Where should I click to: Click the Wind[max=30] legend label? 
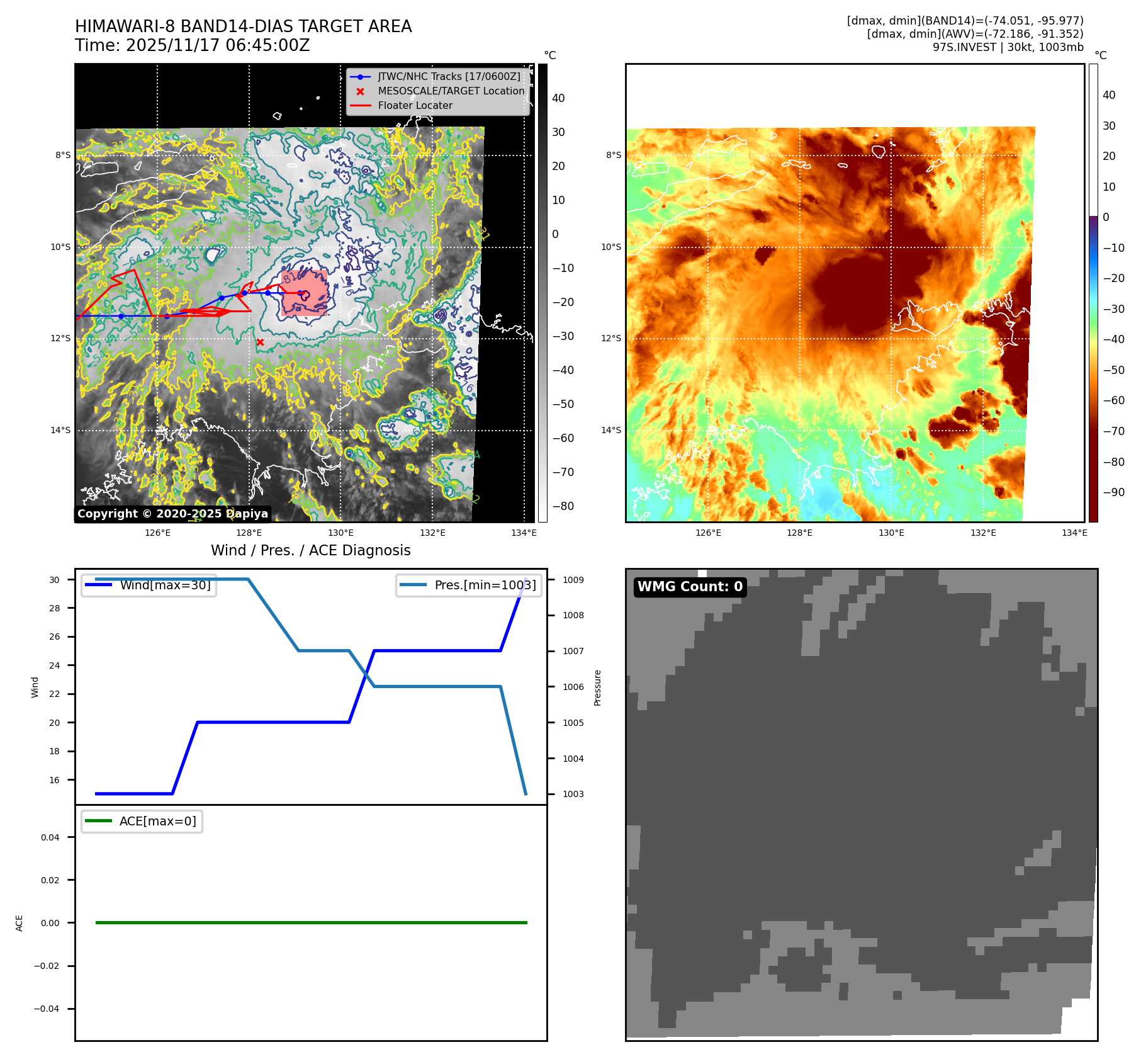[165, 585]
